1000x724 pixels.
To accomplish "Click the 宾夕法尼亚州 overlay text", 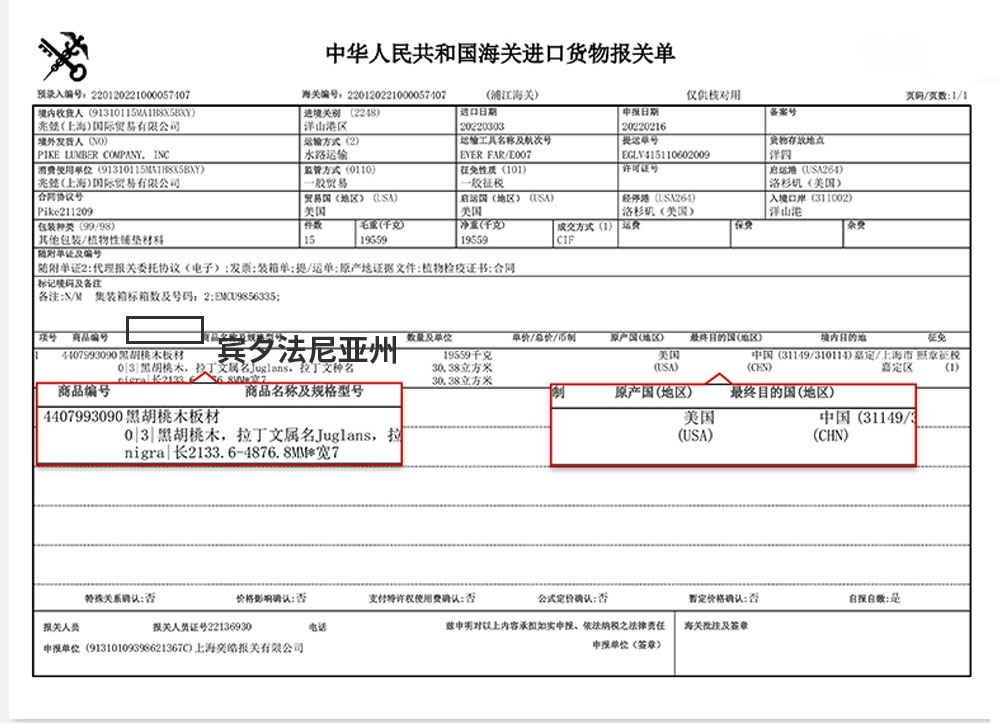I will coord(308,351).
